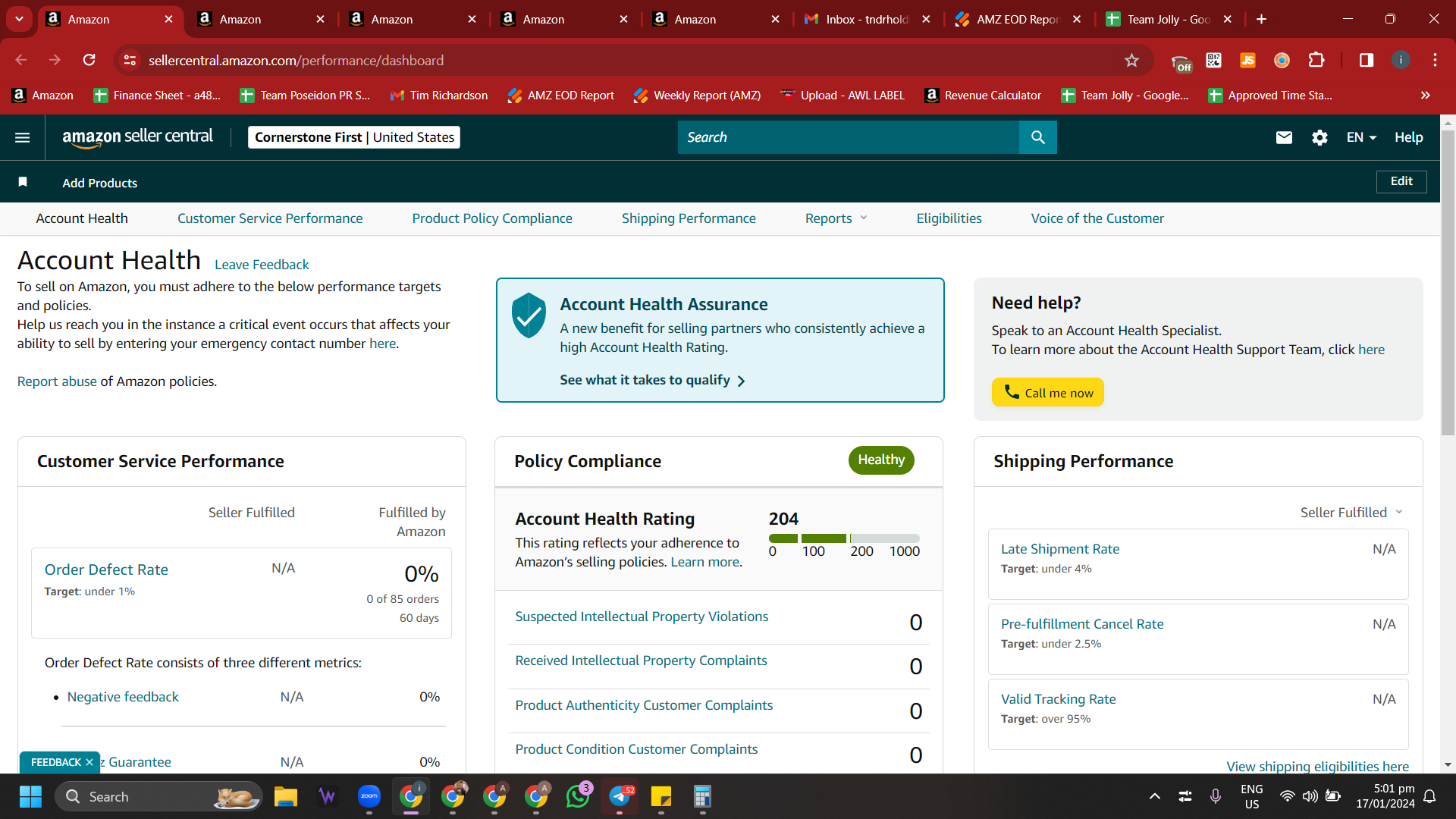Switch to the Inbox Gmail browser tab
The height and width of the screenshot is (819, 1456).
tap(867, 19)
